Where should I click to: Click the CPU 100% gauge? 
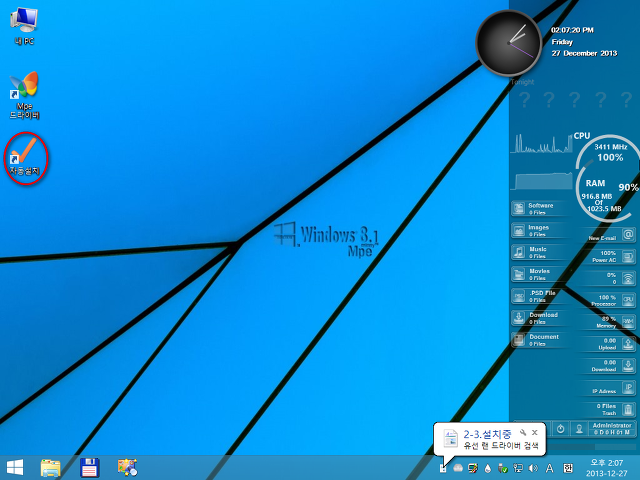coord(610,153)
